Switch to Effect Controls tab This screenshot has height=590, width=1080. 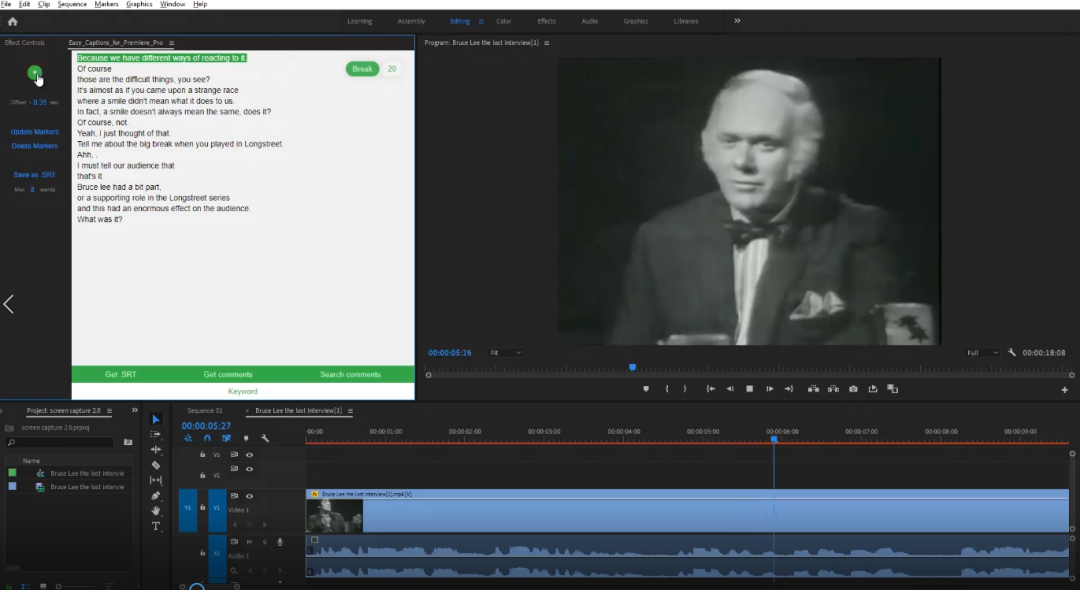click(25, 43)
